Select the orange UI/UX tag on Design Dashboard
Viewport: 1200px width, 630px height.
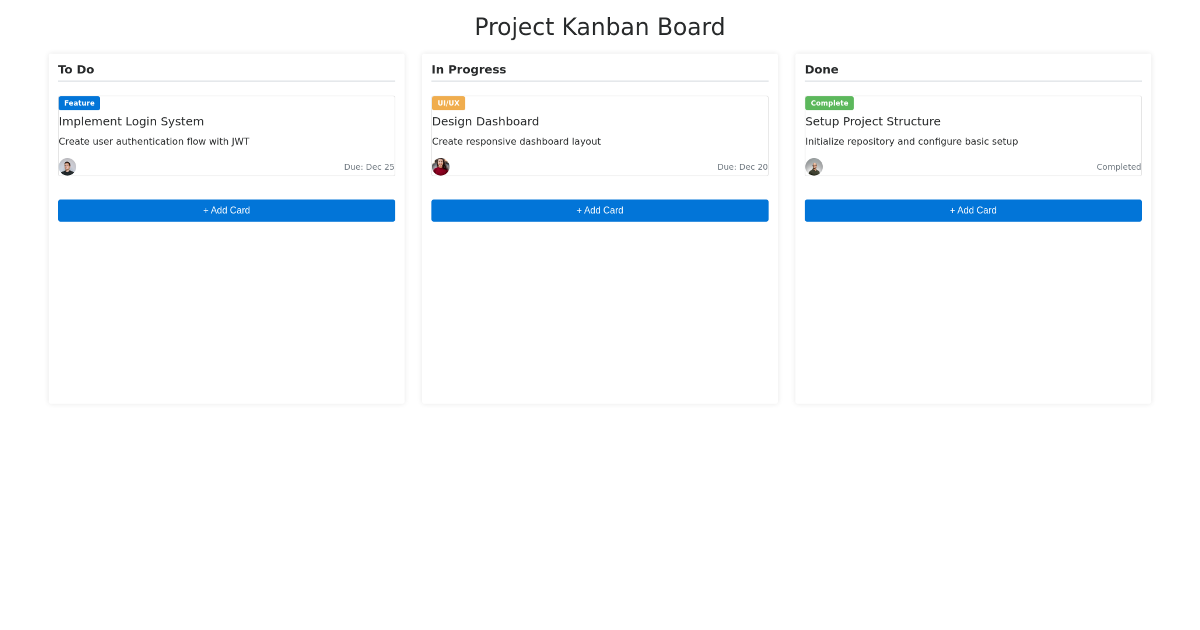pos(449,102)
